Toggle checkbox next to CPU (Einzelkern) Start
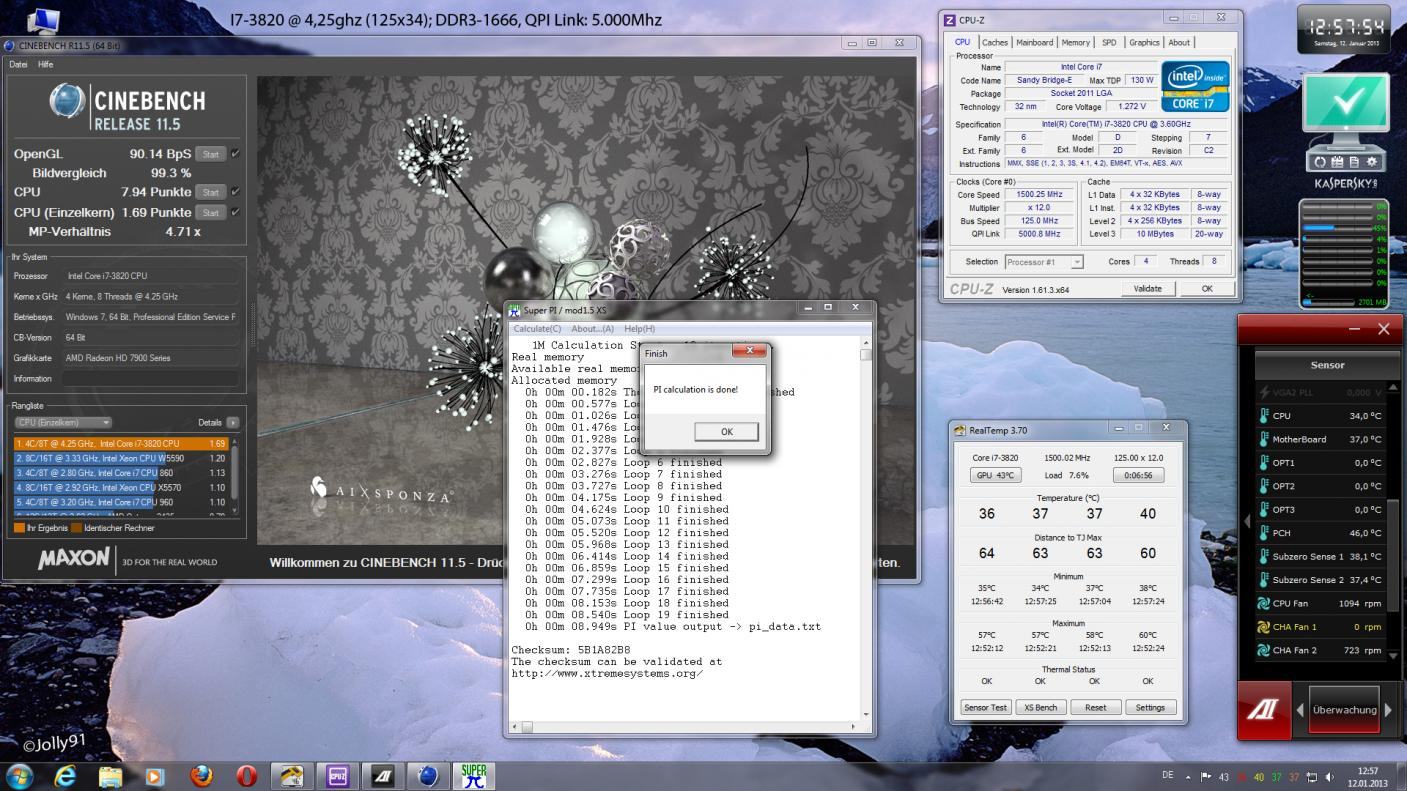Viewport: 1407px width, 791px height. pyautogui.click(x=234, y=212)
